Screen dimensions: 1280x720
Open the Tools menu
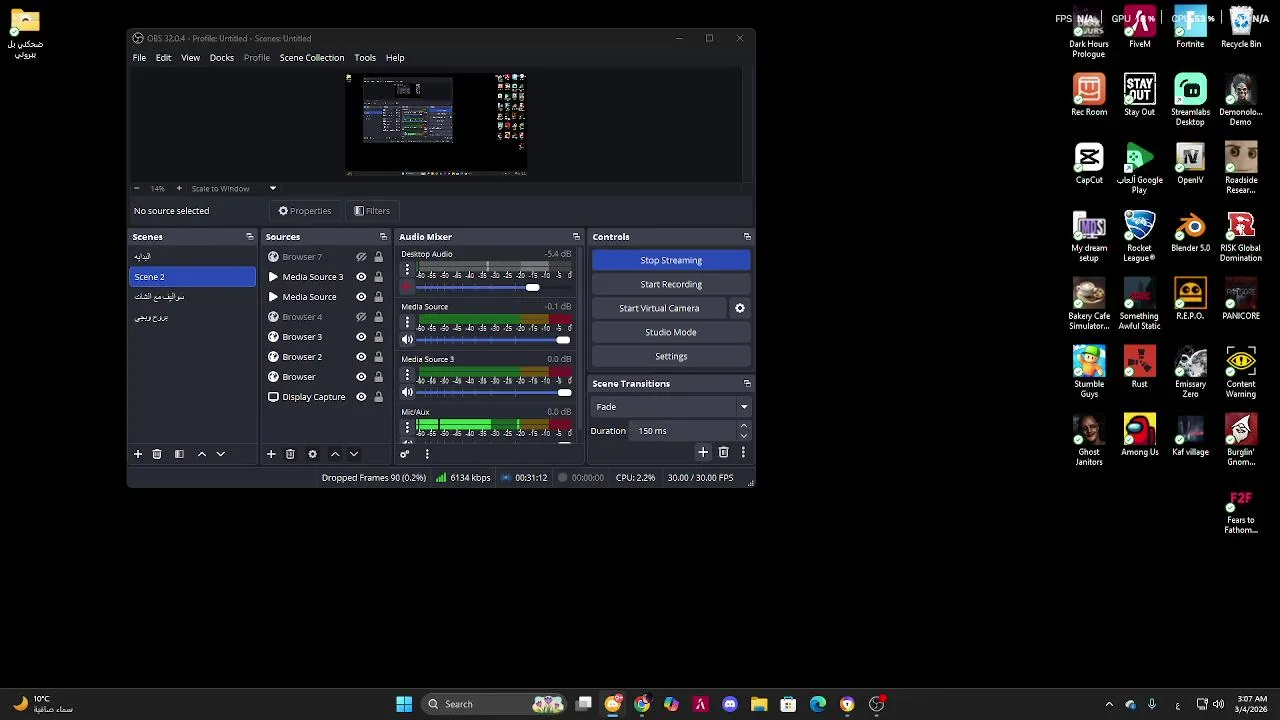(365, 58)
